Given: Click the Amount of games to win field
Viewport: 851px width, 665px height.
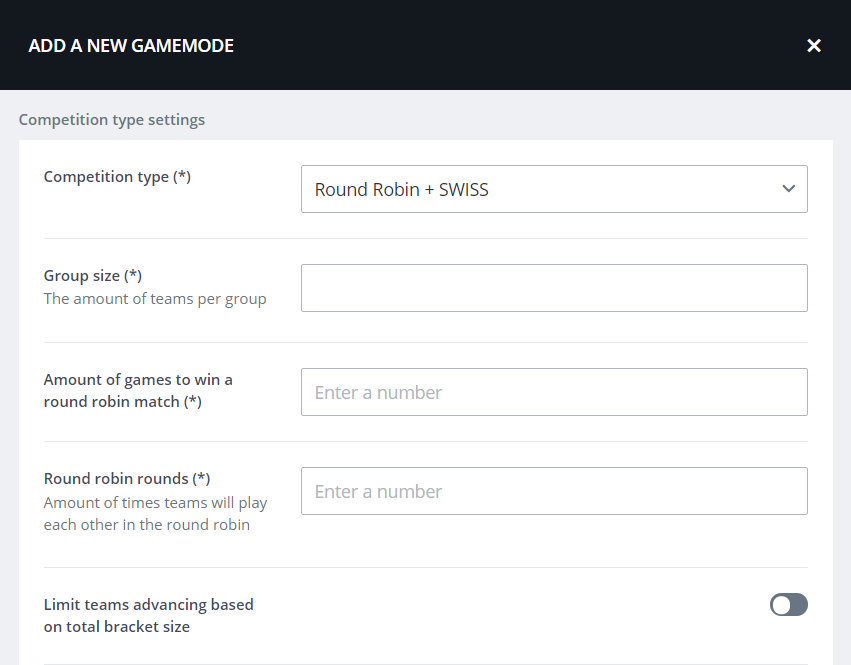Looking at the screenshot, I should coord(553,392).
